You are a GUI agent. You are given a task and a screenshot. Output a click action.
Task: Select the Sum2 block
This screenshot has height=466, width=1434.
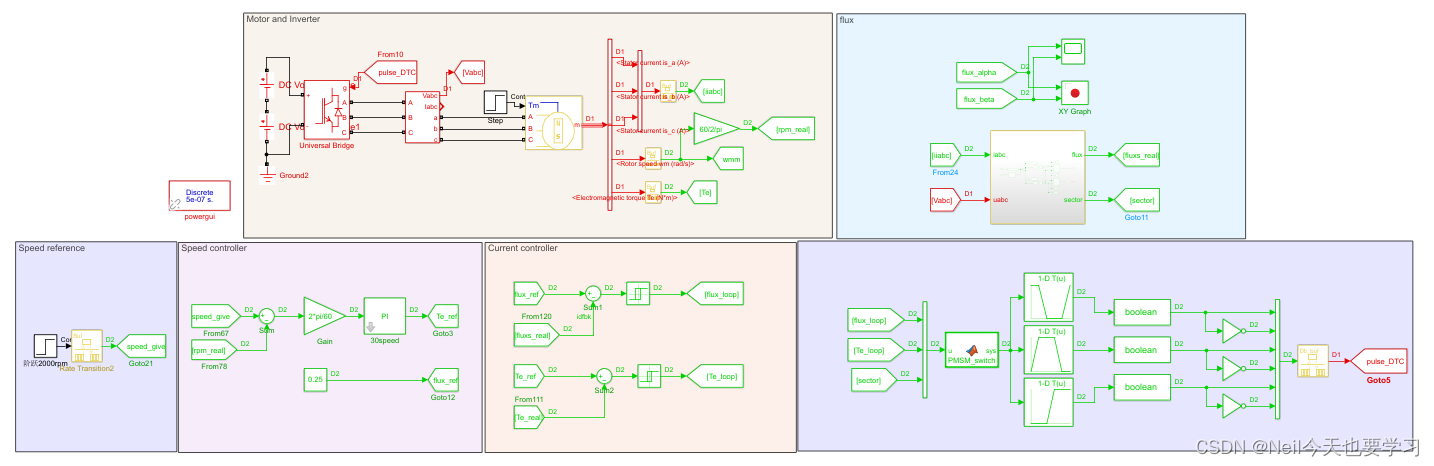coord(604,376)
